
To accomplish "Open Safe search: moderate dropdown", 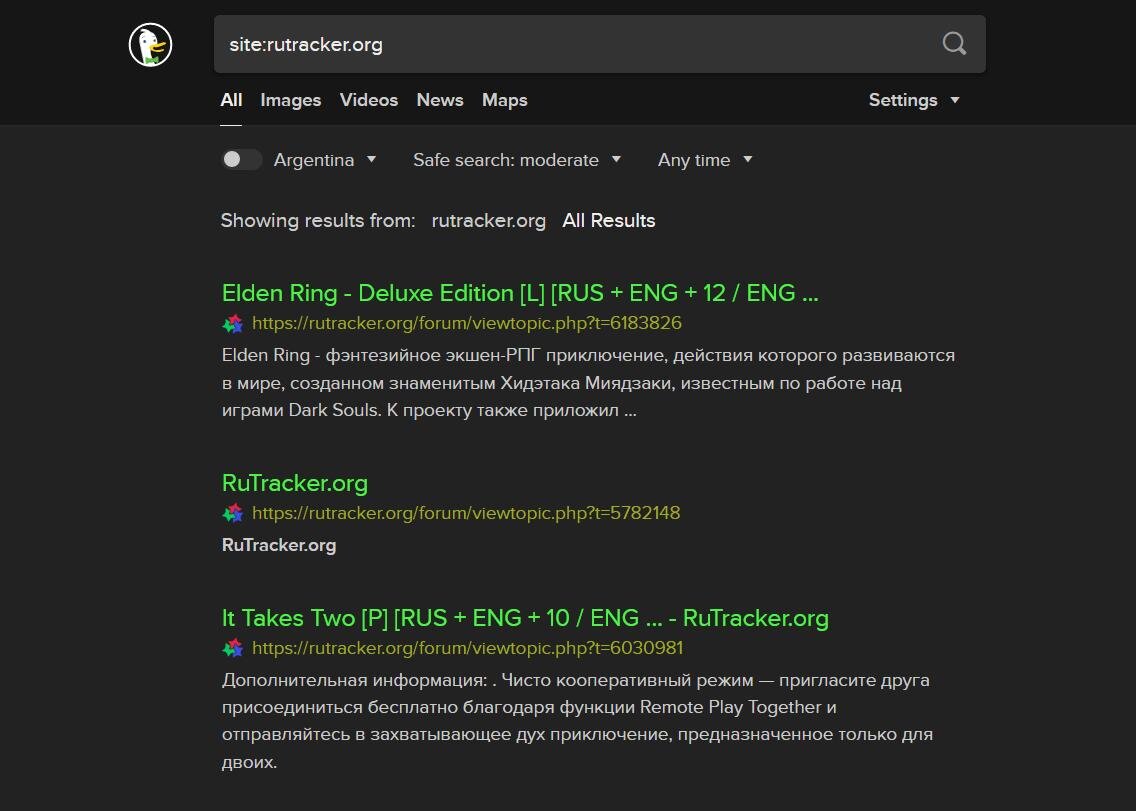I will point(517,160).
